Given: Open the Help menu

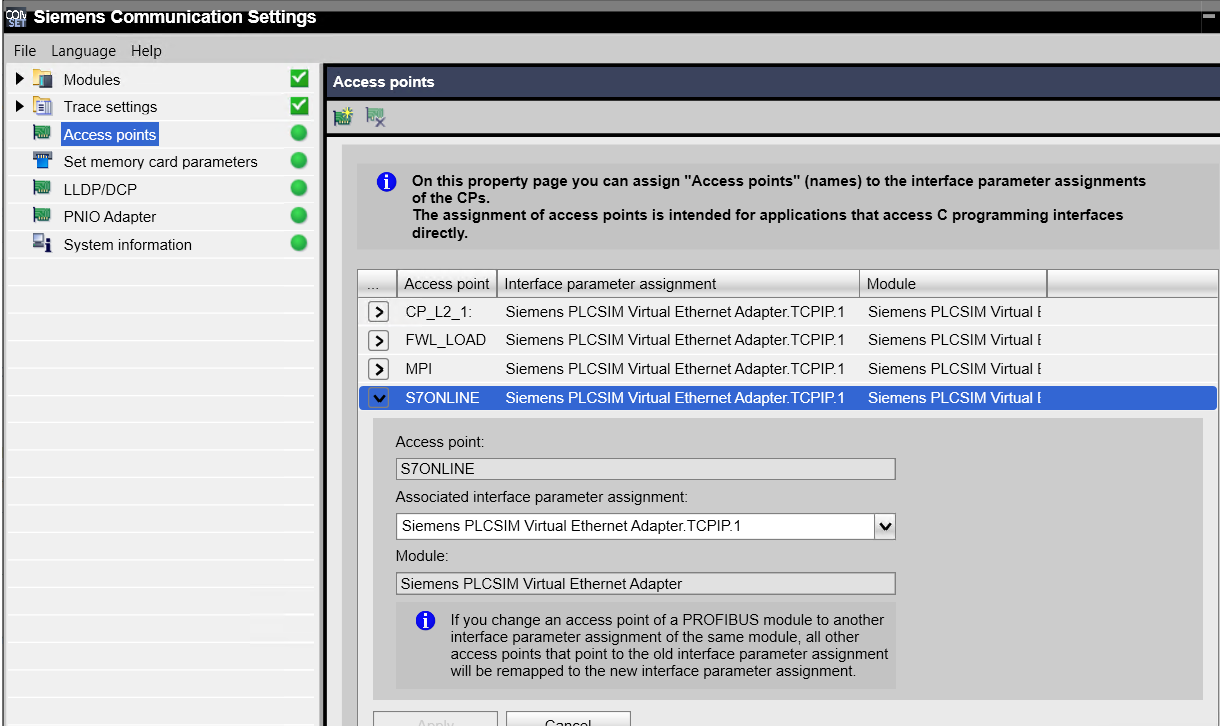Looking at the screenshot, I should (146, 50).
